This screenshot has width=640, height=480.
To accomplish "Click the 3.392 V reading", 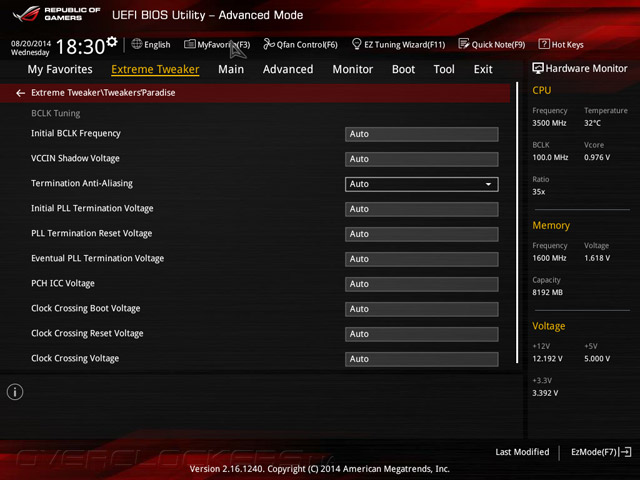I will click(x=545, y=393).
